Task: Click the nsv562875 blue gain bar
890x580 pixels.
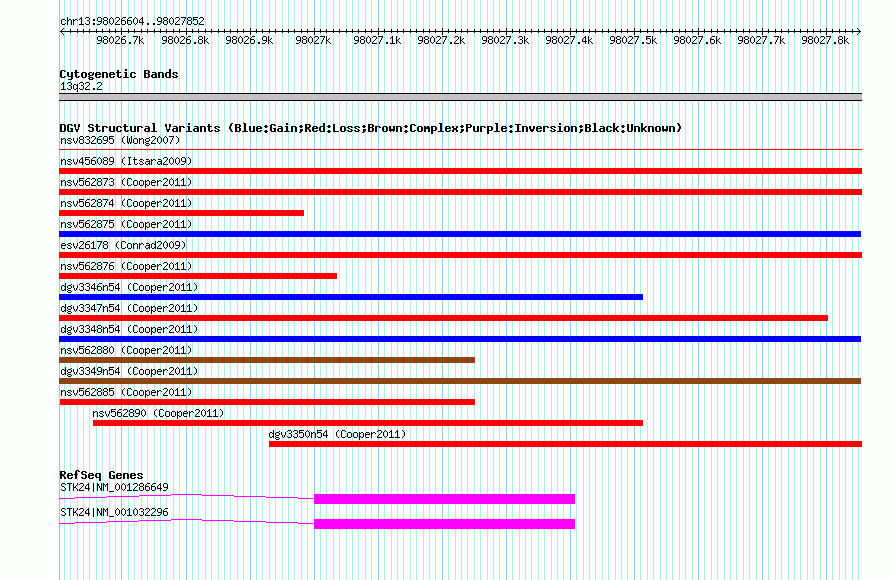Action: 460,234
